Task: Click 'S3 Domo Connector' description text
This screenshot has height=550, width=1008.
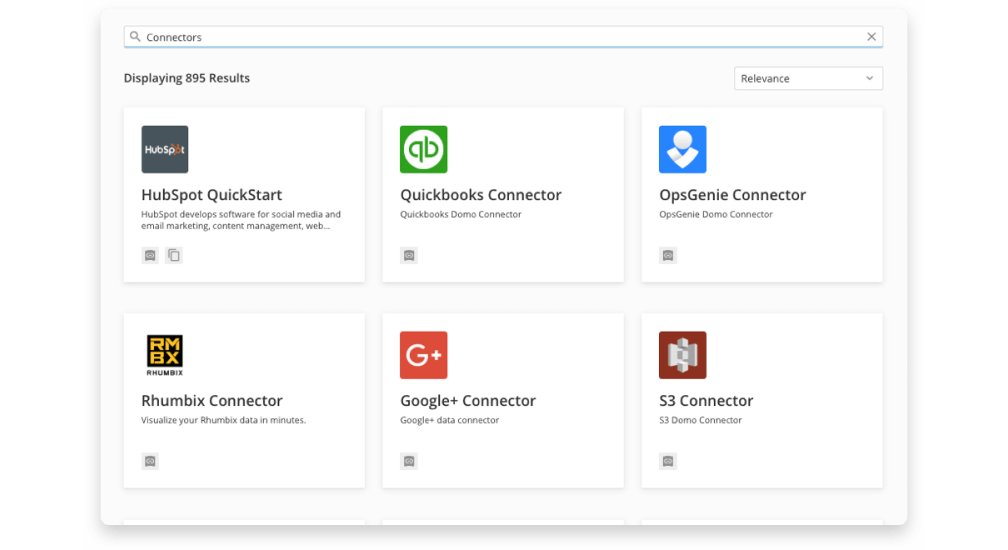Action: (700, 420)
